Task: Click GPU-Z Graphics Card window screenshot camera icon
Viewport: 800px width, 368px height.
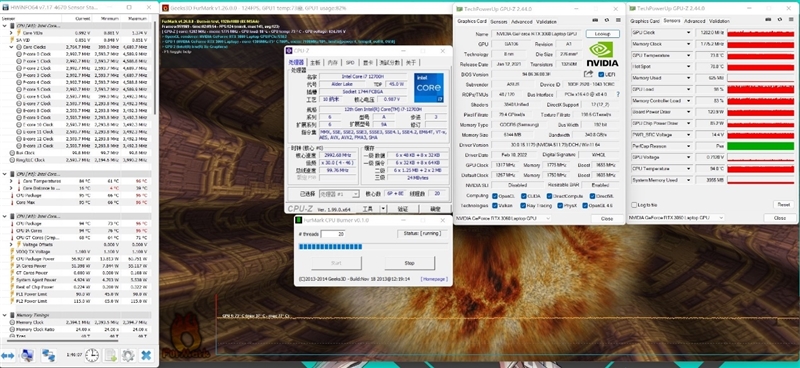Action: 595,21
